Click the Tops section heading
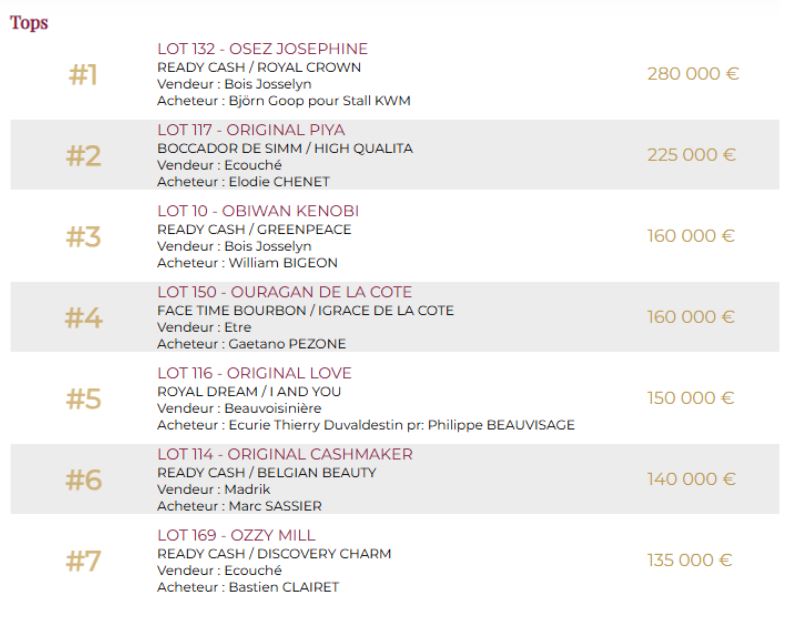This screenshot has width=791, height=624. coord(29,22)
